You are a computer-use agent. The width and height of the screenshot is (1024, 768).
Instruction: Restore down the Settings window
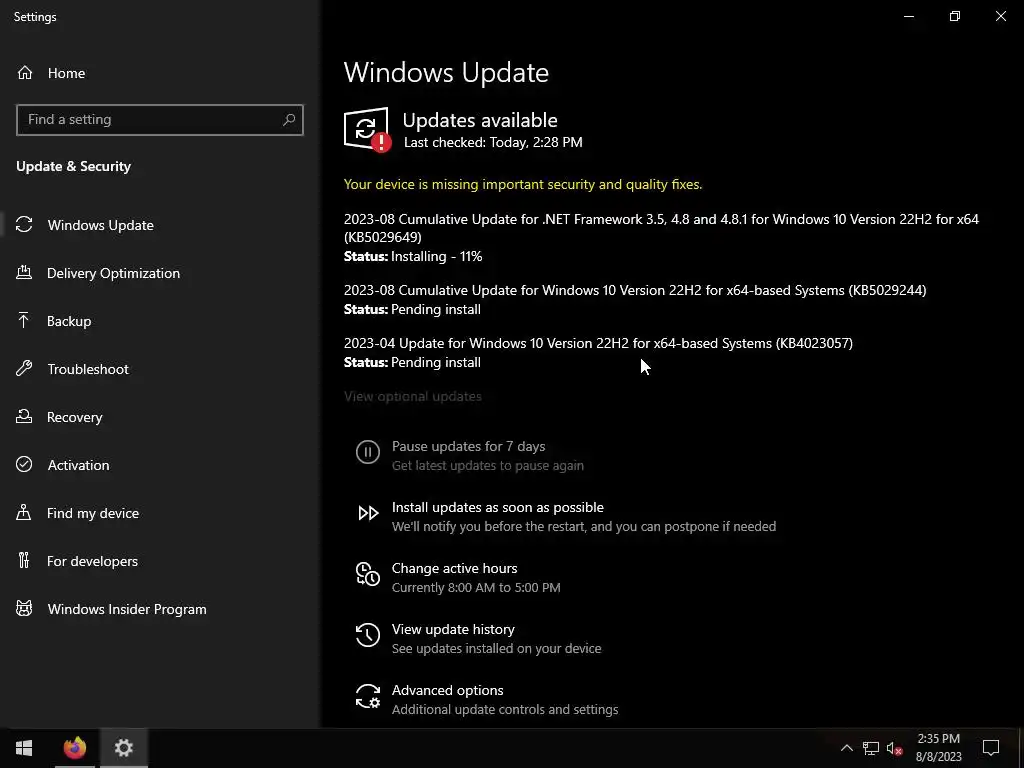955,16
